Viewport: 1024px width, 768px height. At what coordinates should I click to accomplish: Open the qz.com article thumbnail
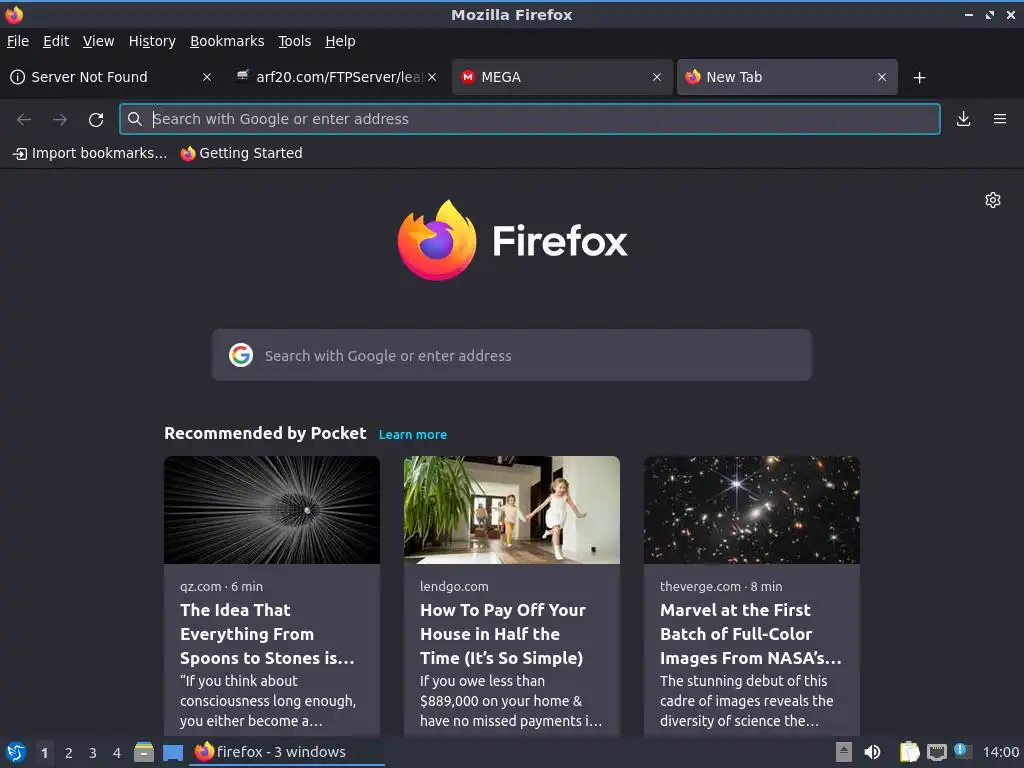[272, 509]
